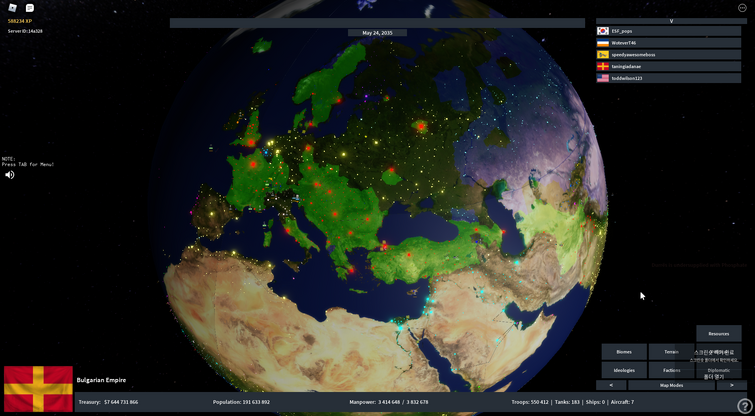
Task: Click the red-yellow cross flag beside taningiadanae
Action: click(x=603, y=66)
